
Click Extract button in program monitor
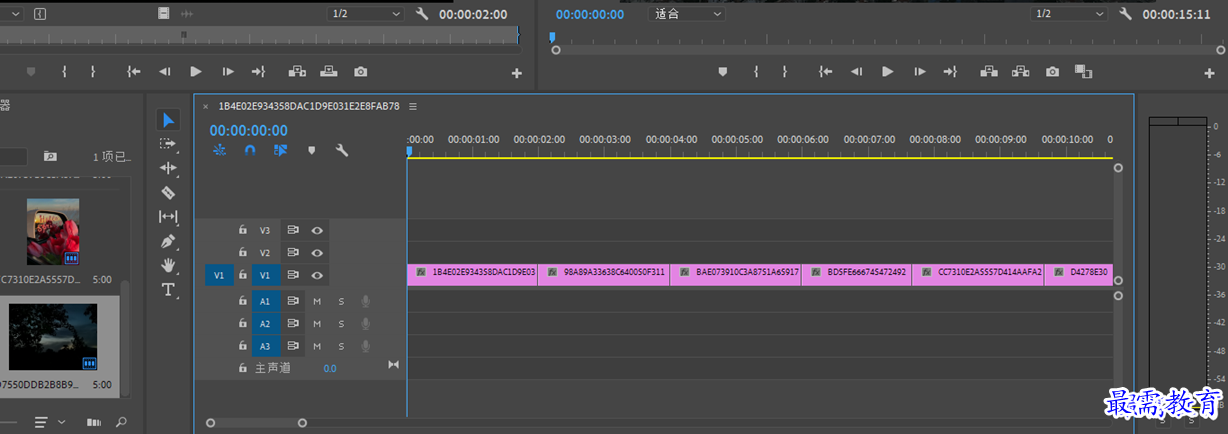coord(1020,71)
